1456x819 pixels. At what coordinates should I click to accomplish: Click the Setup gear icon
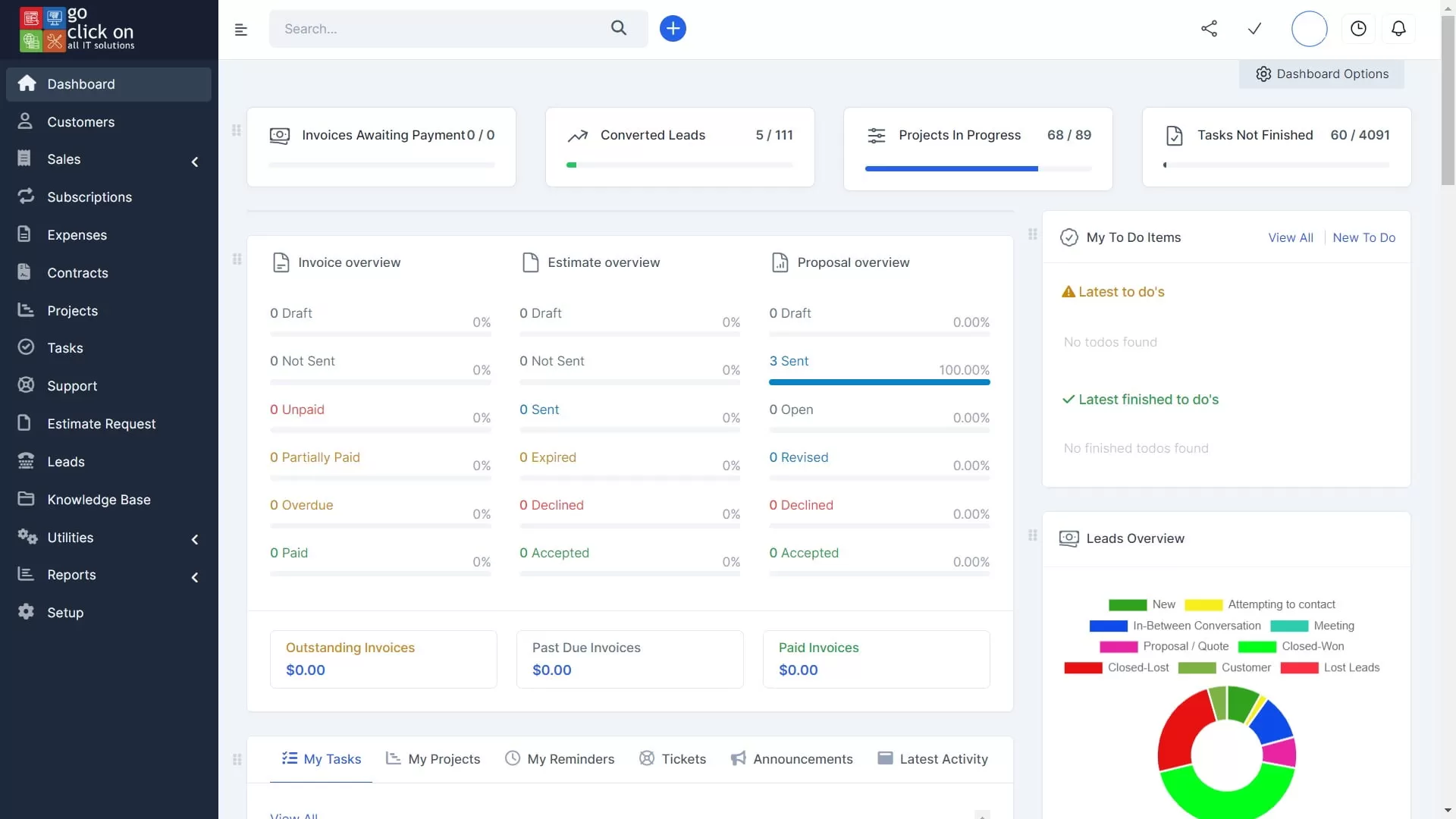click(x=26, y=612)
